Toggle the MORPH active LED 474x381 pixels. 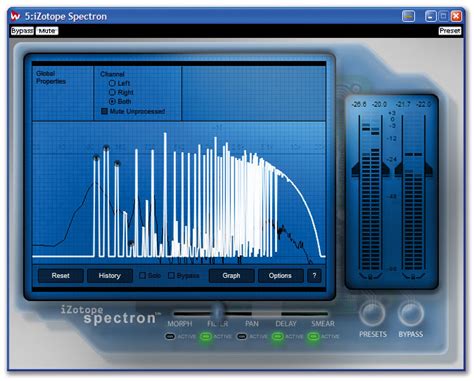[170, 336]
